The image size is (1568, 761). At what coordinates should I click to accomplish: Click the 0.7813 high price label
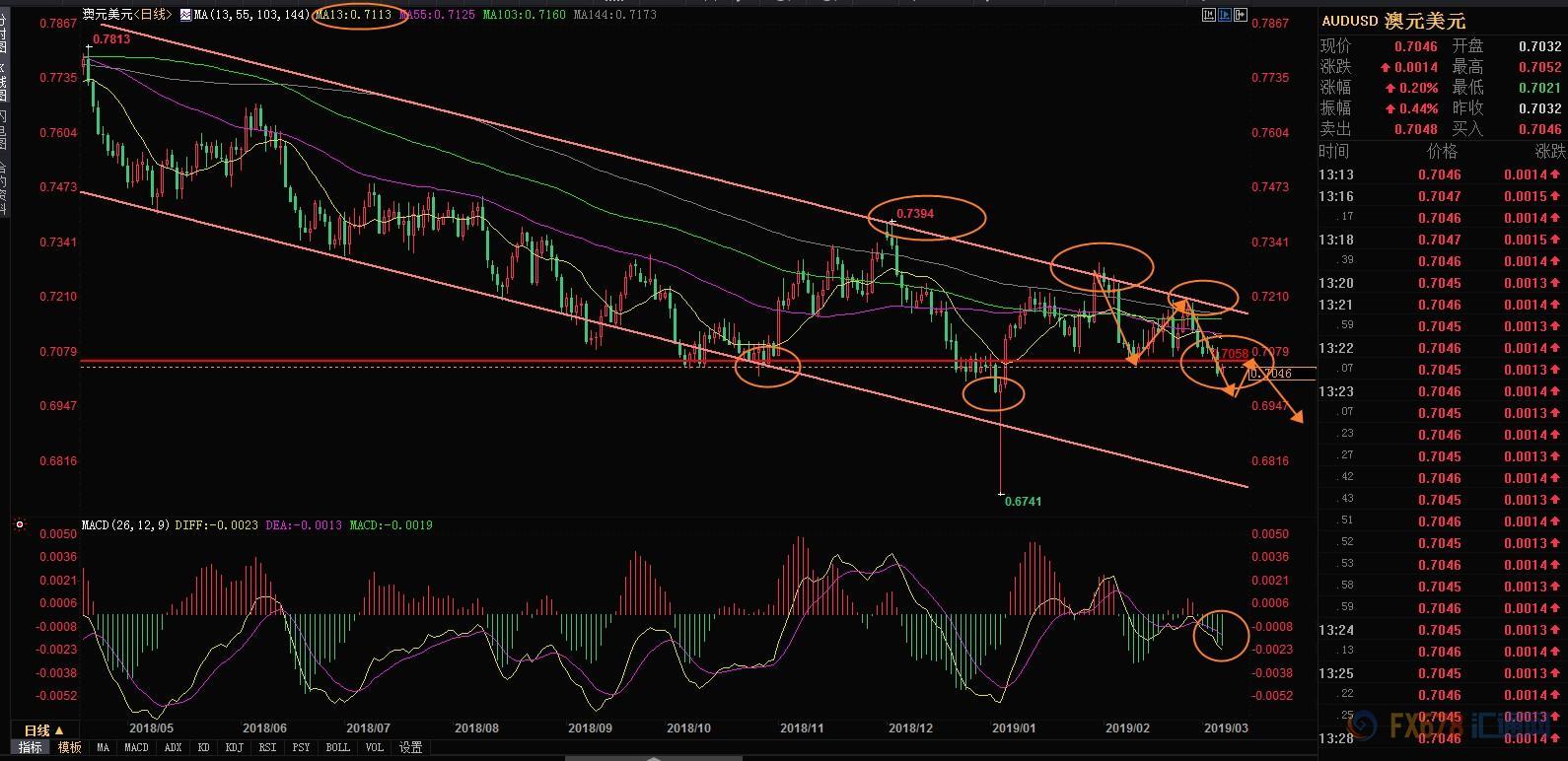(x=110, y=40)
